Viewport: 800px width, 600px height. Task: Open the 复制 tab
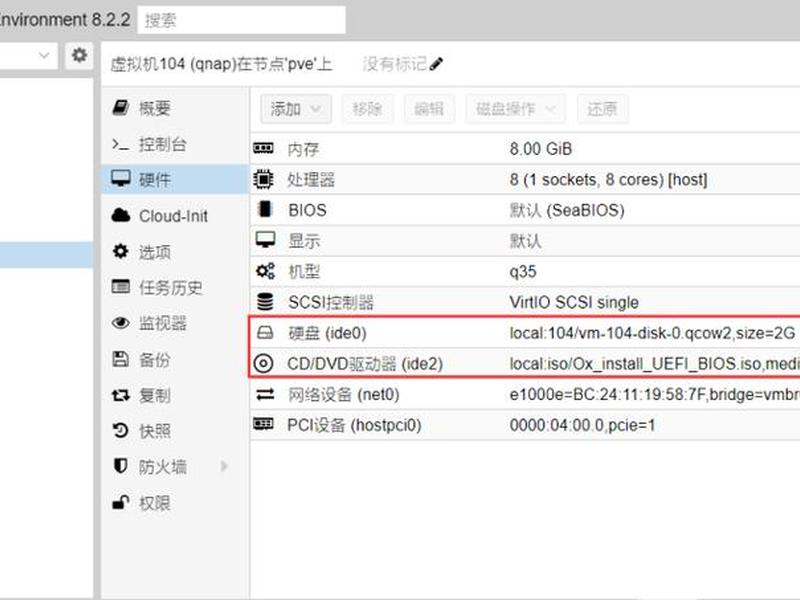click(174, 395)
